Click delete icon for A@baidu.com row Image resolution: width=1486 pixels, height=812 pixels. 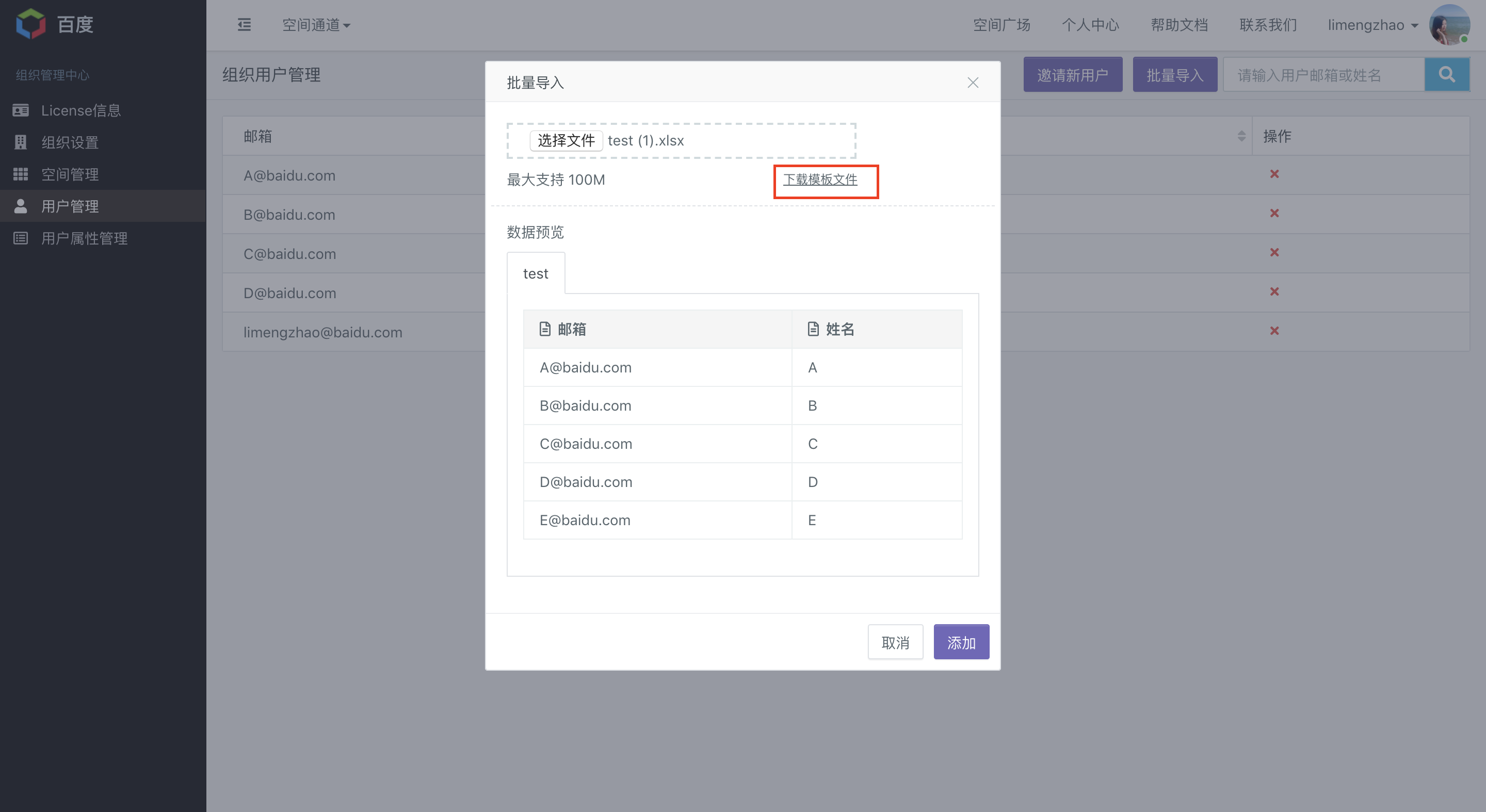(1274, 174)
